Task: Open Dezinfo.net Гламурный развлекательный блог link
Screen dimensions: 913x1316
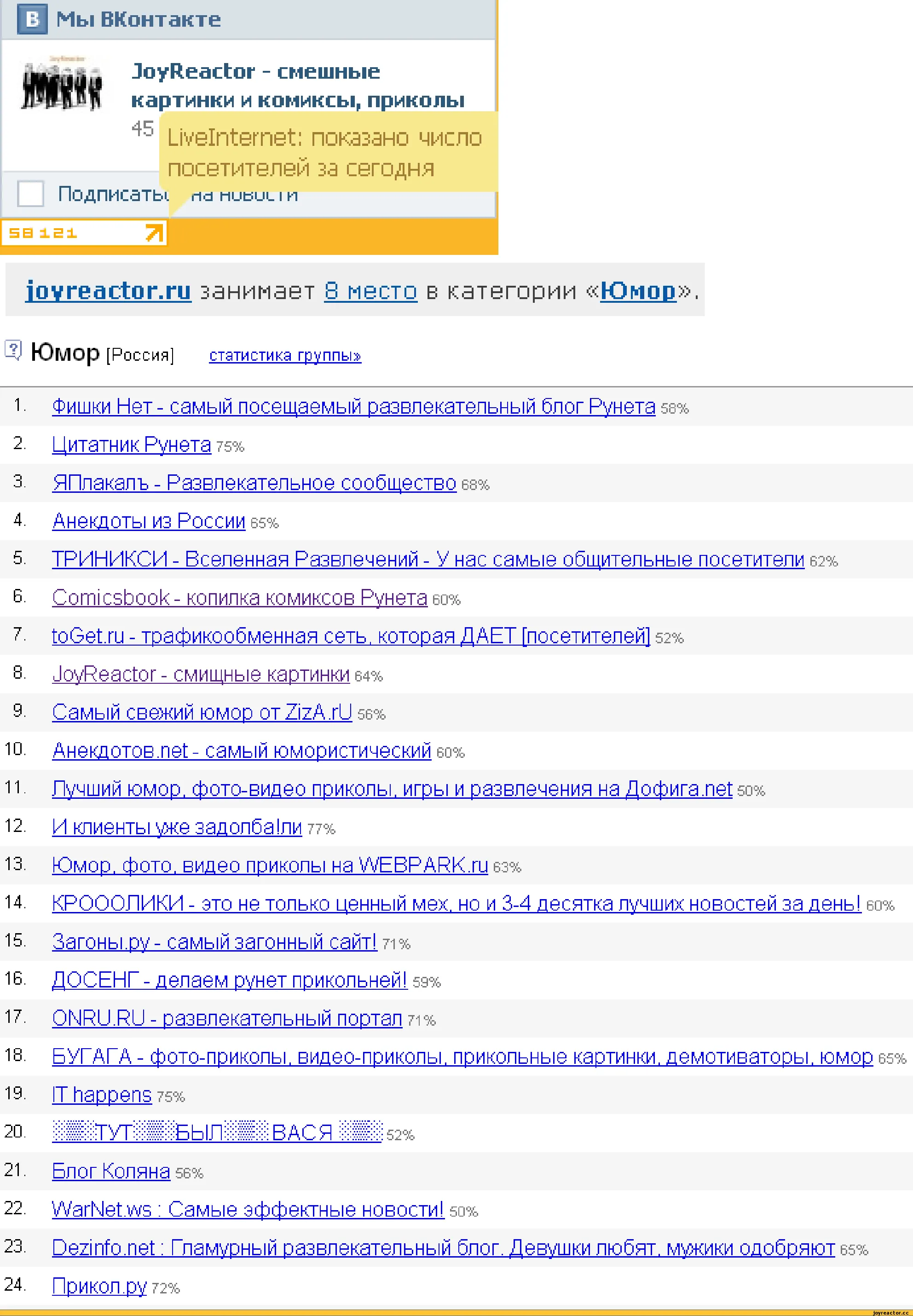Action: (443, 1248)
